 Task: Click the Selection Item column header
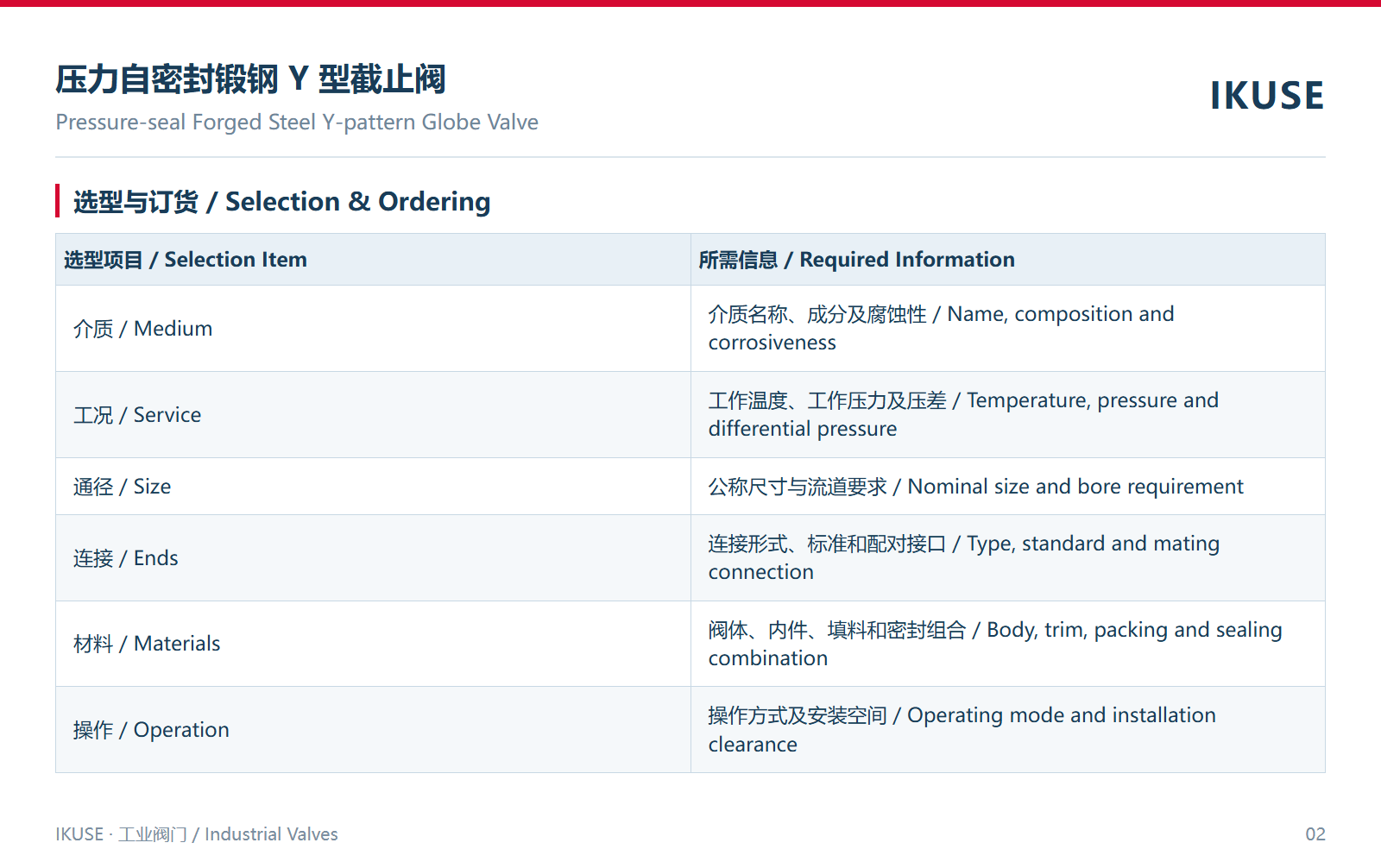(373, 260)
